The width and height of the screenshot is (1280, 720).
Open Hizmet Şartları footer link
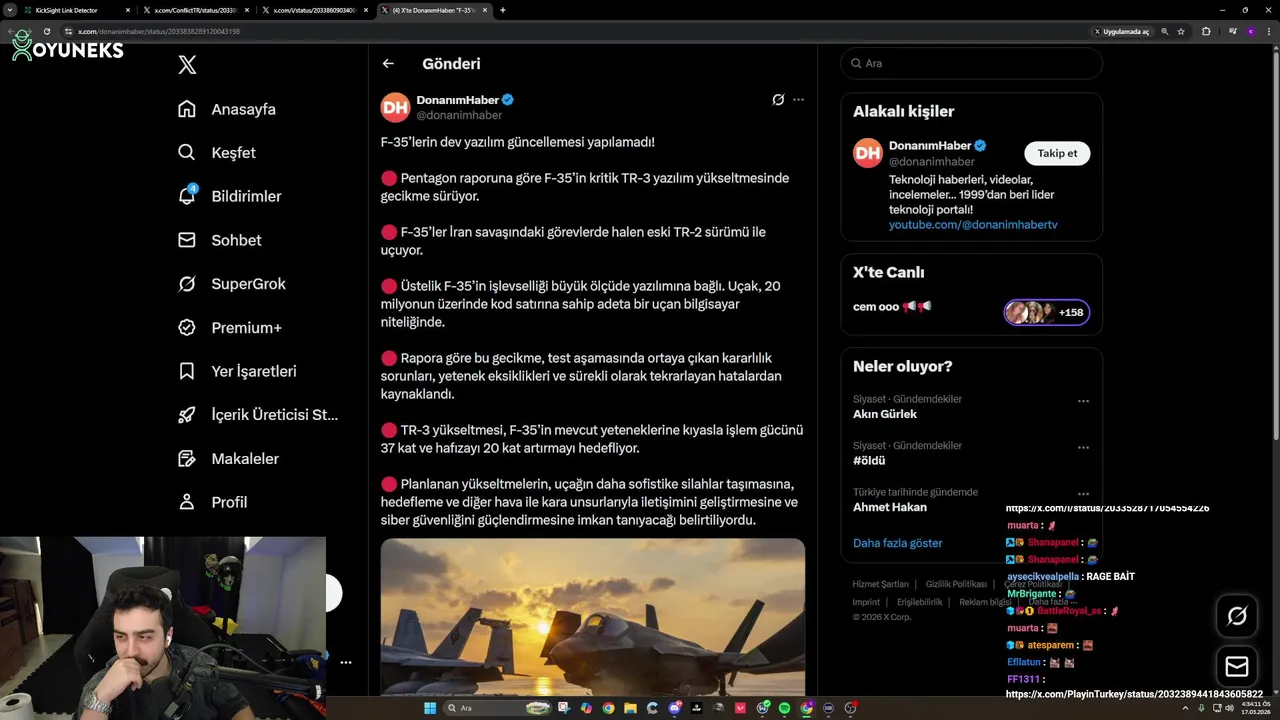pyautogui.click(x=881, y=584)
